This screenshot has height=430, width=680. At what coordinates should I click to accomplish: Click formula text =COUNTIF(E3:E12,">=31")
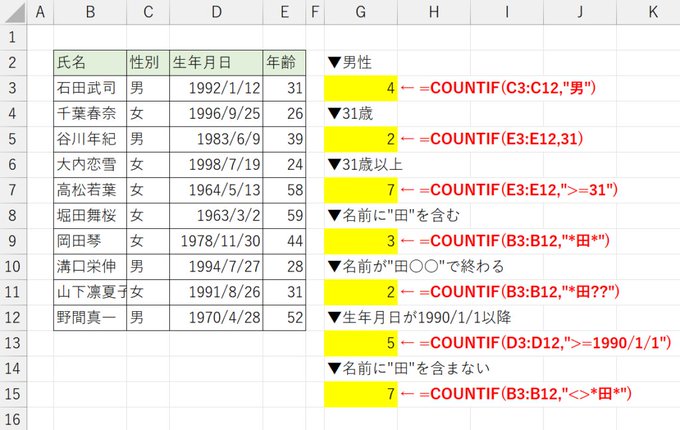click(518, 190)
